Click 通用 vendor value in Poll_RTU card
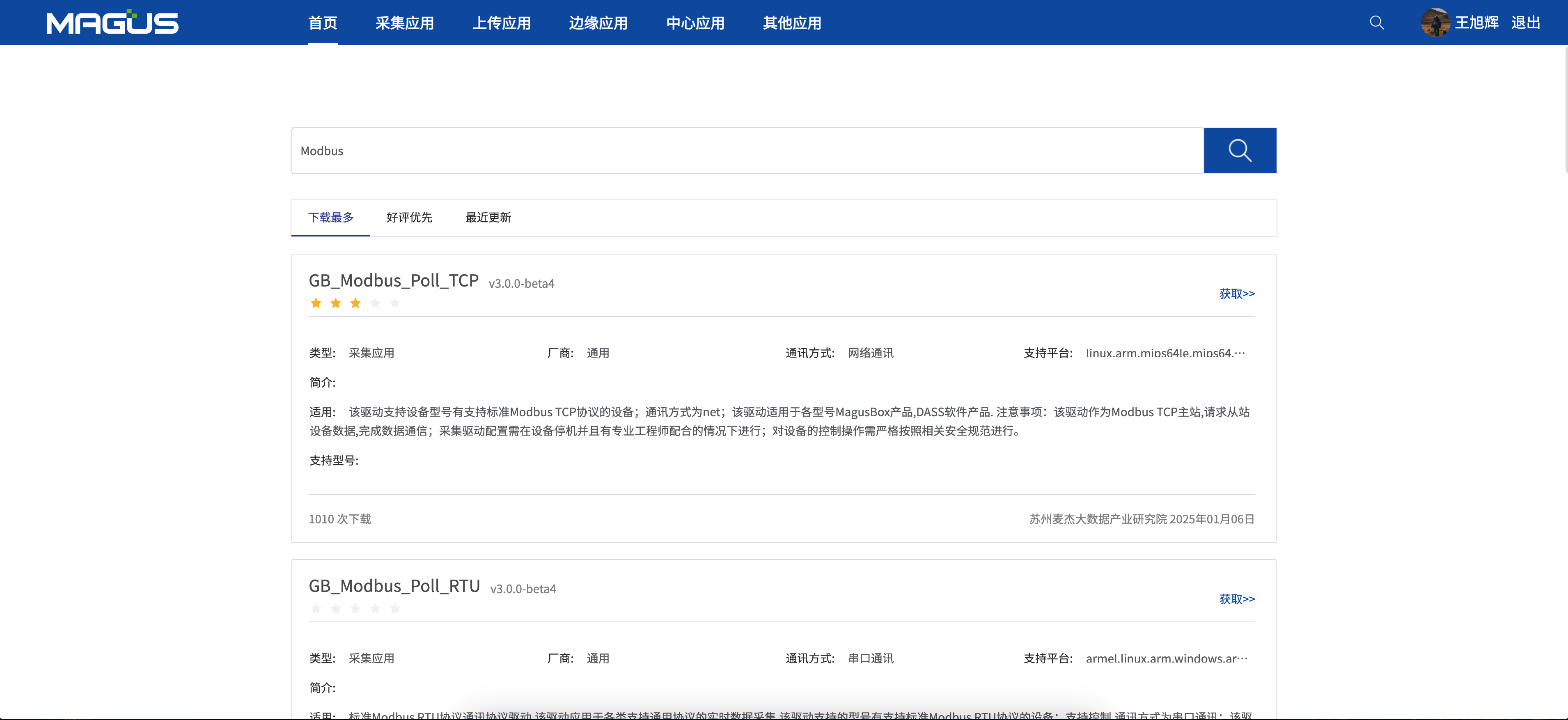The image size is (1568, 720). [x=598, y=658]
